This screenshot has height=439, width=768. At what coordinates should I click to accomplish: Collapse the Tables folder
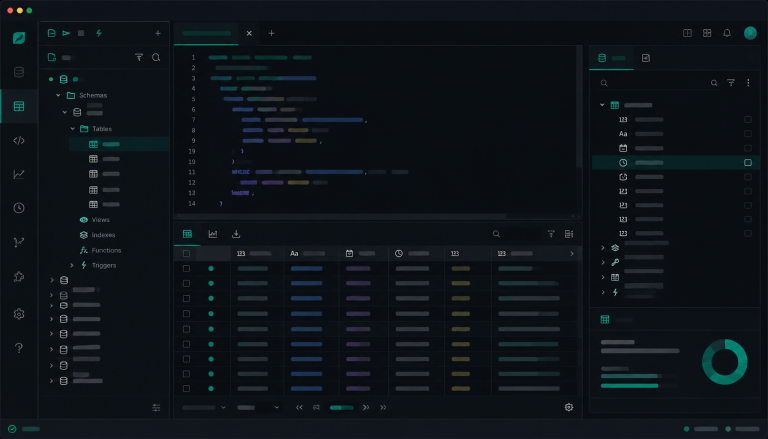tap(72, 128)
